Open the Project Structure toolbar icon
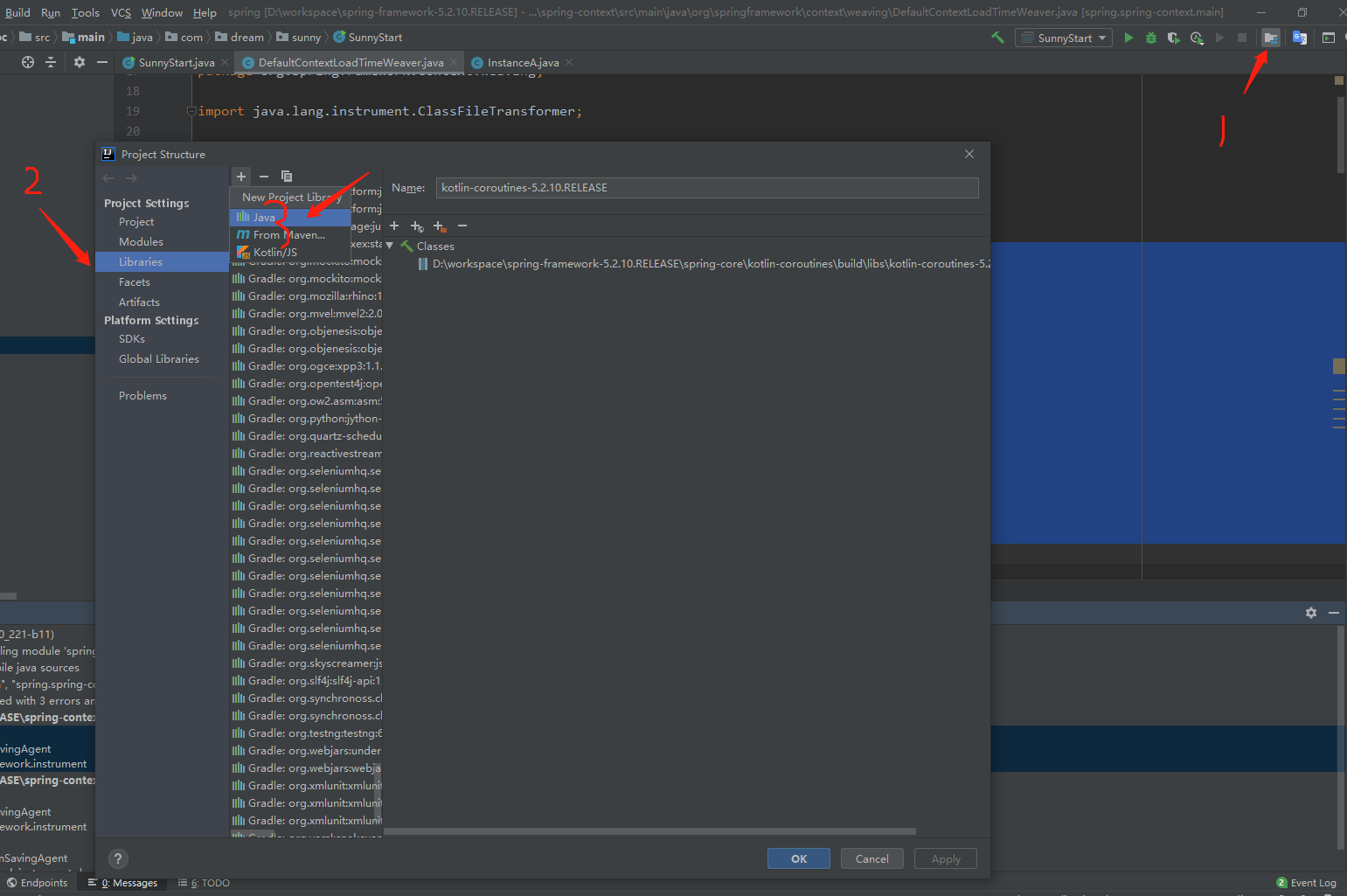Image resolution: width=1347 pixels, height=896 pixels. pyautogui.click(x=1271, y=38)
